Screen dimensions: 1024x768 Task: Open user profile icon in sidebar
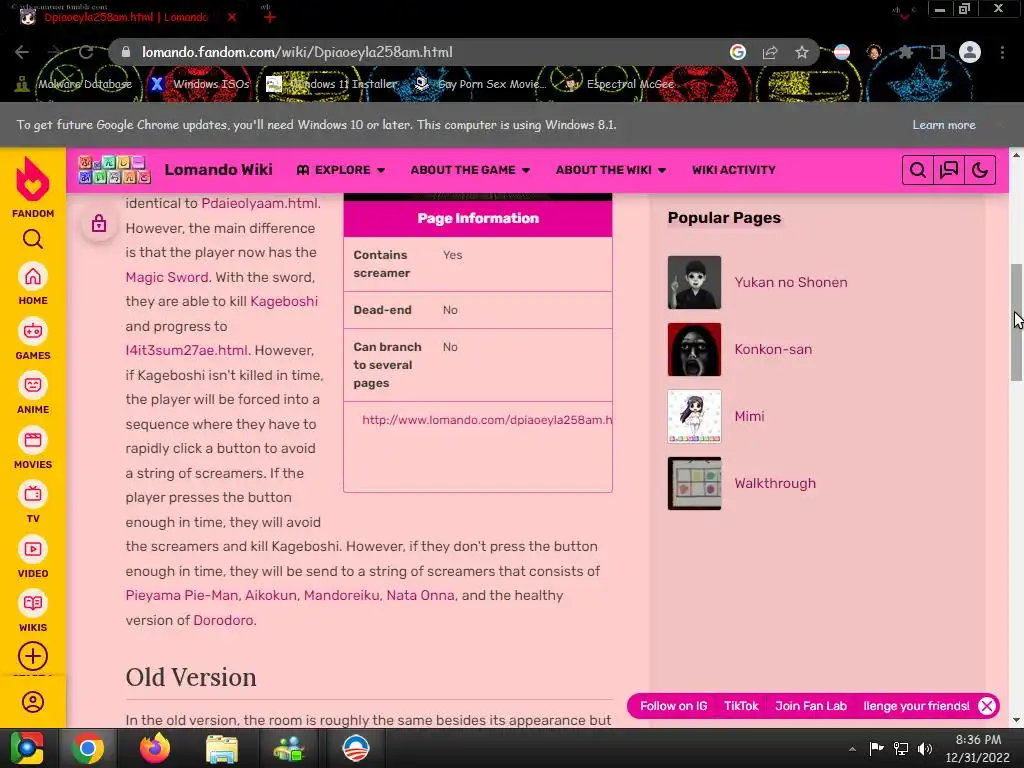point(33,702)
